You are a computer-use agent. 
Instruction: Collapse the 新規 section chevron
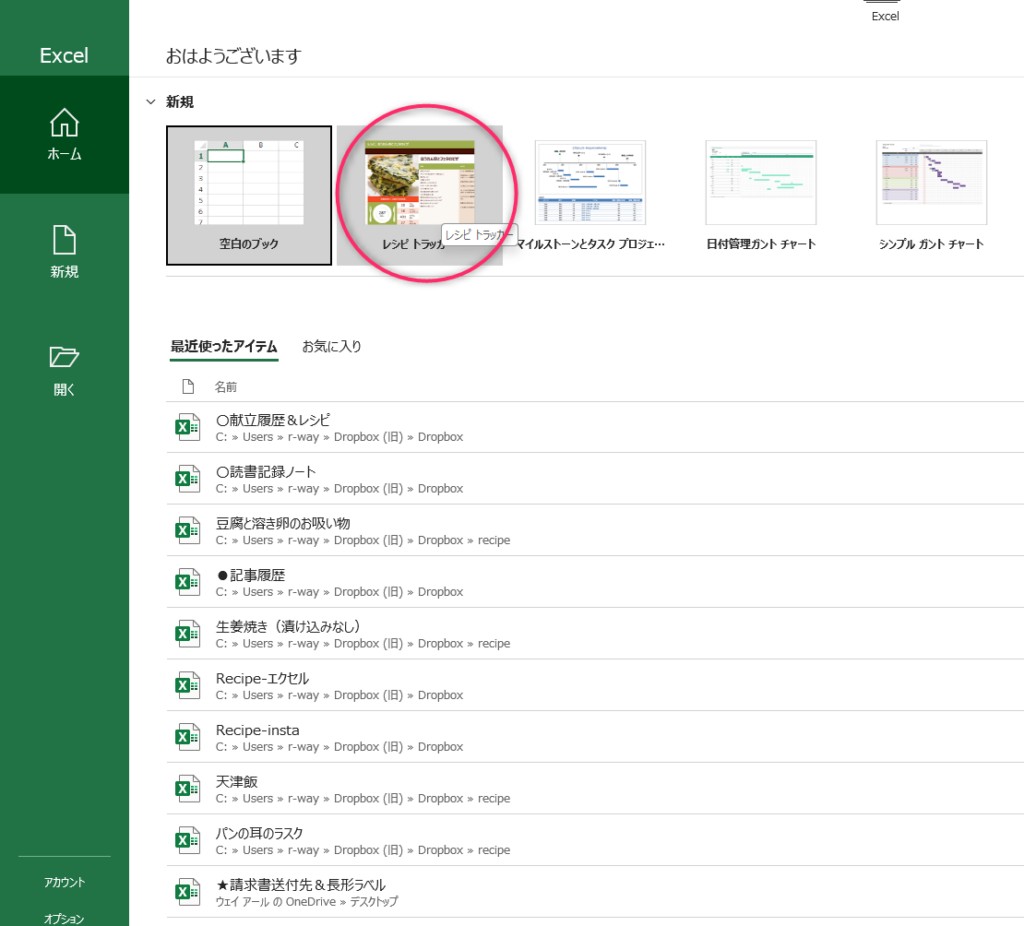pos(151,102)
